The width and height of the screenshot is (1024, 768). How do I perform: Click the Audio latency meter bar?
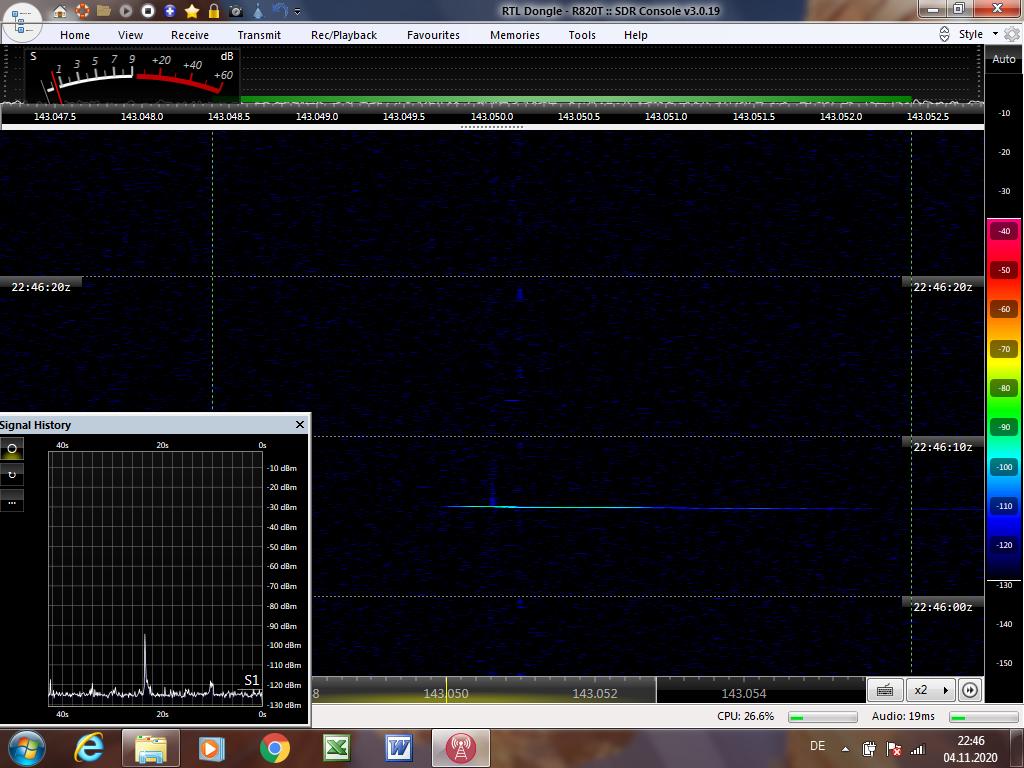983,717
